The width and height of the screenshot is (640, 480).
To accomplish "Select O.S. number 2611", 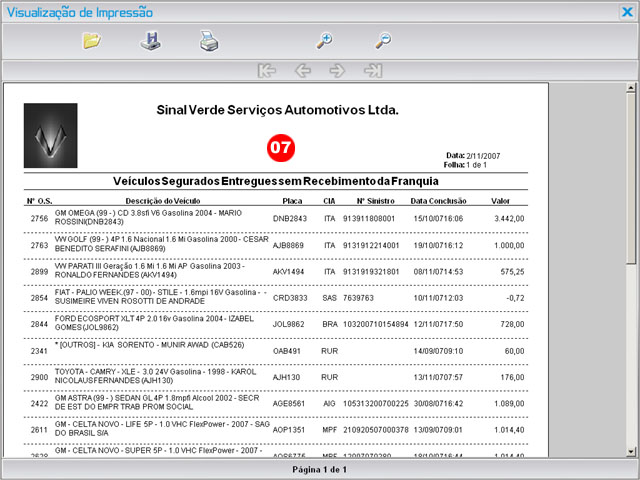I will (40, 430).
